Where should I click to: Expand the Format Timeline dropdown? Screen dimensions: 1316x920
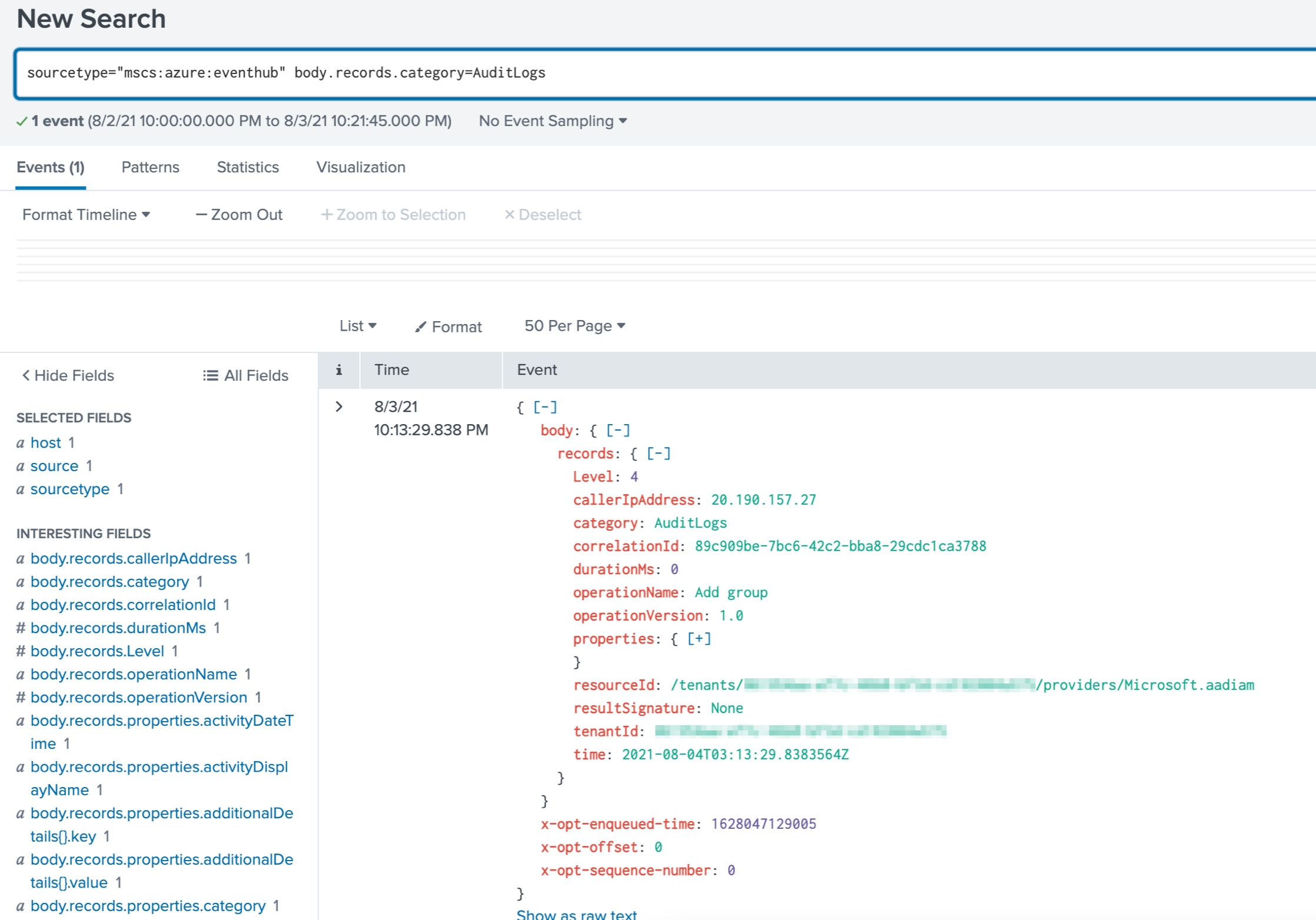[x=85, y=215]
